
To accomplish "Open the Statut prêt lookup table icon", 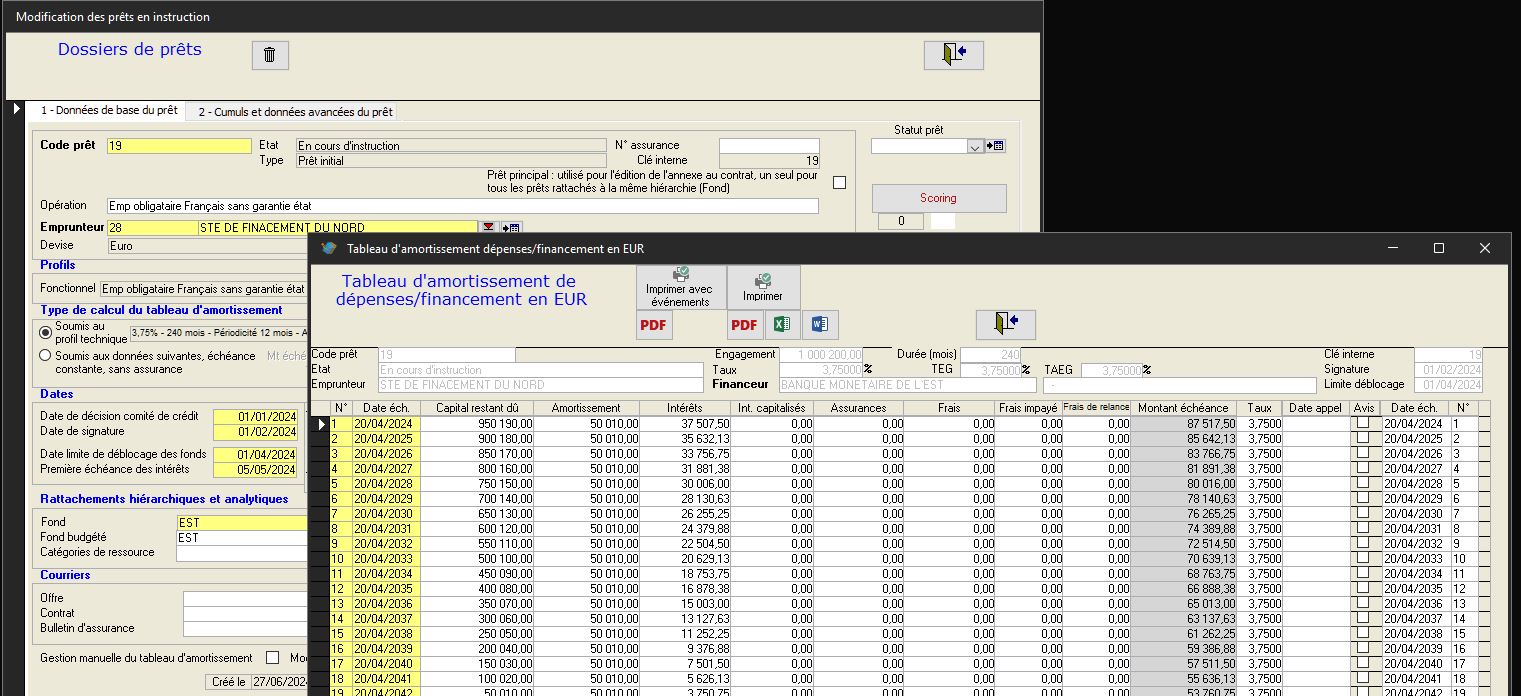I will tap(995, 146).
